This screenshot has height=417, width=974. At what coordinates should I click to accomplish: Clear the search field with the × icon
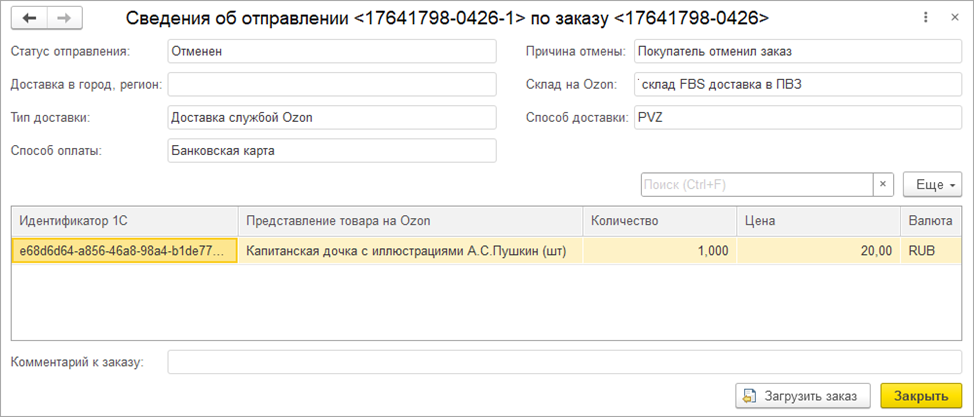click(x=883, y=185)
